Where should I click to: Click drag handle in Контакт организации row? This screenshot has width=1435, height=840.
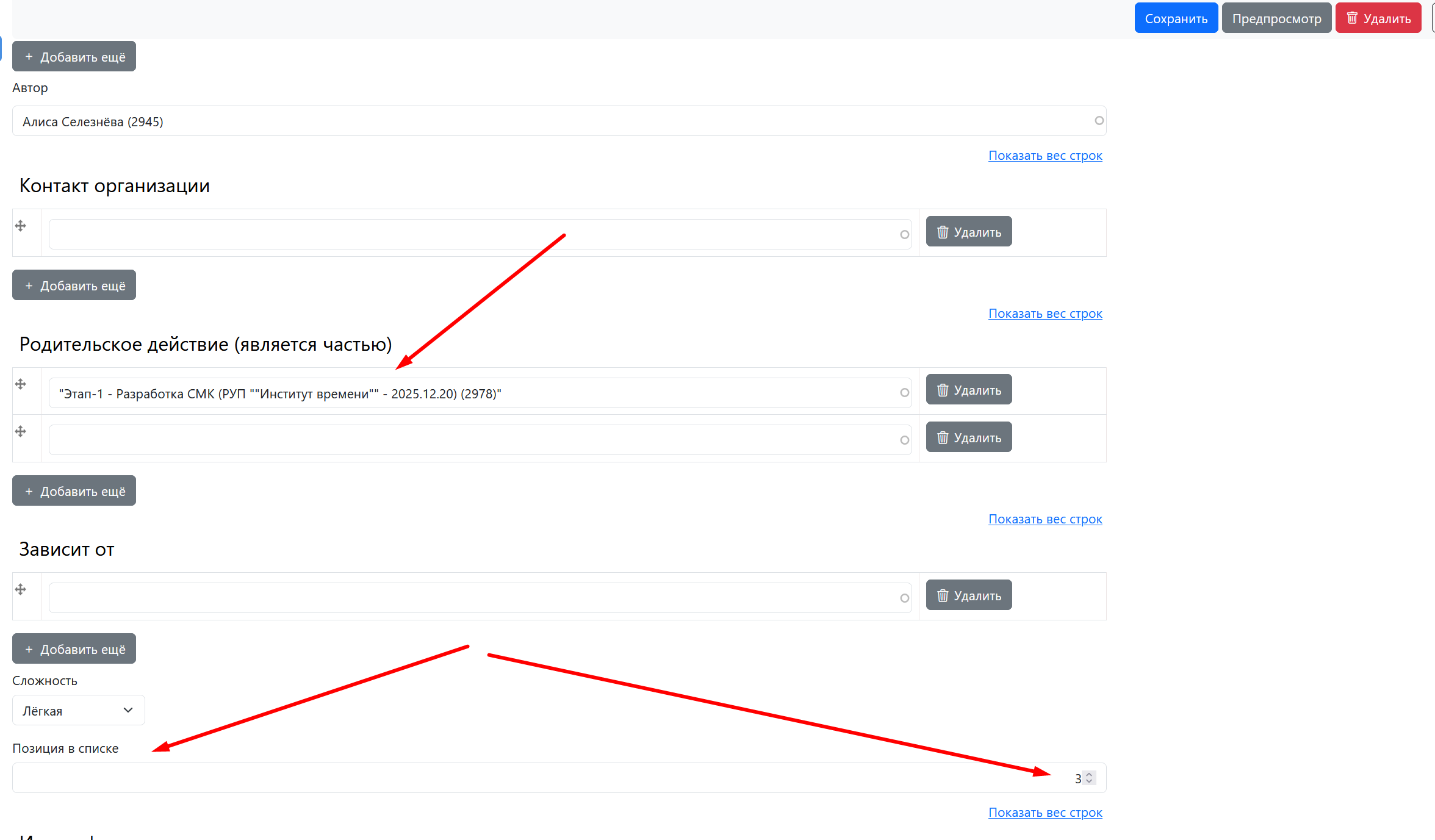coord(21,226)
